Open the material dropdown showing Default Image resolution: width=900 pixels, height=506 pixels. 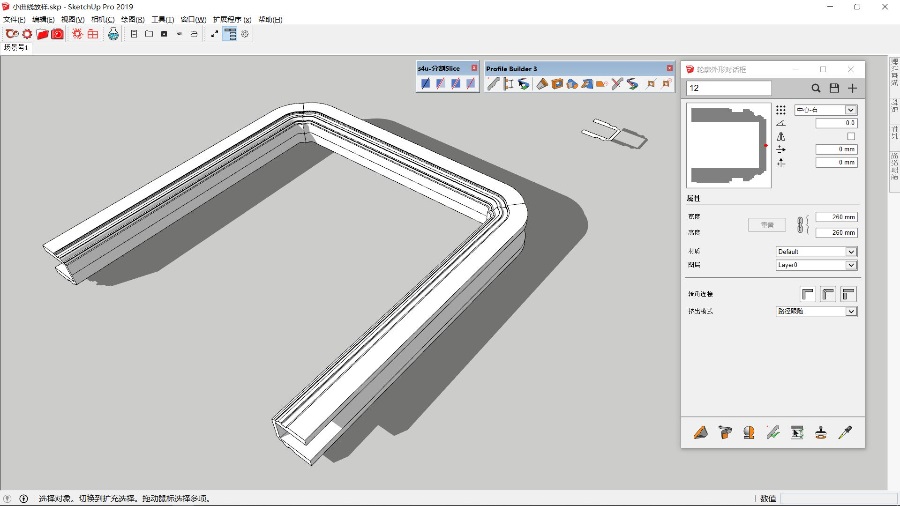[x=816, y=251]
